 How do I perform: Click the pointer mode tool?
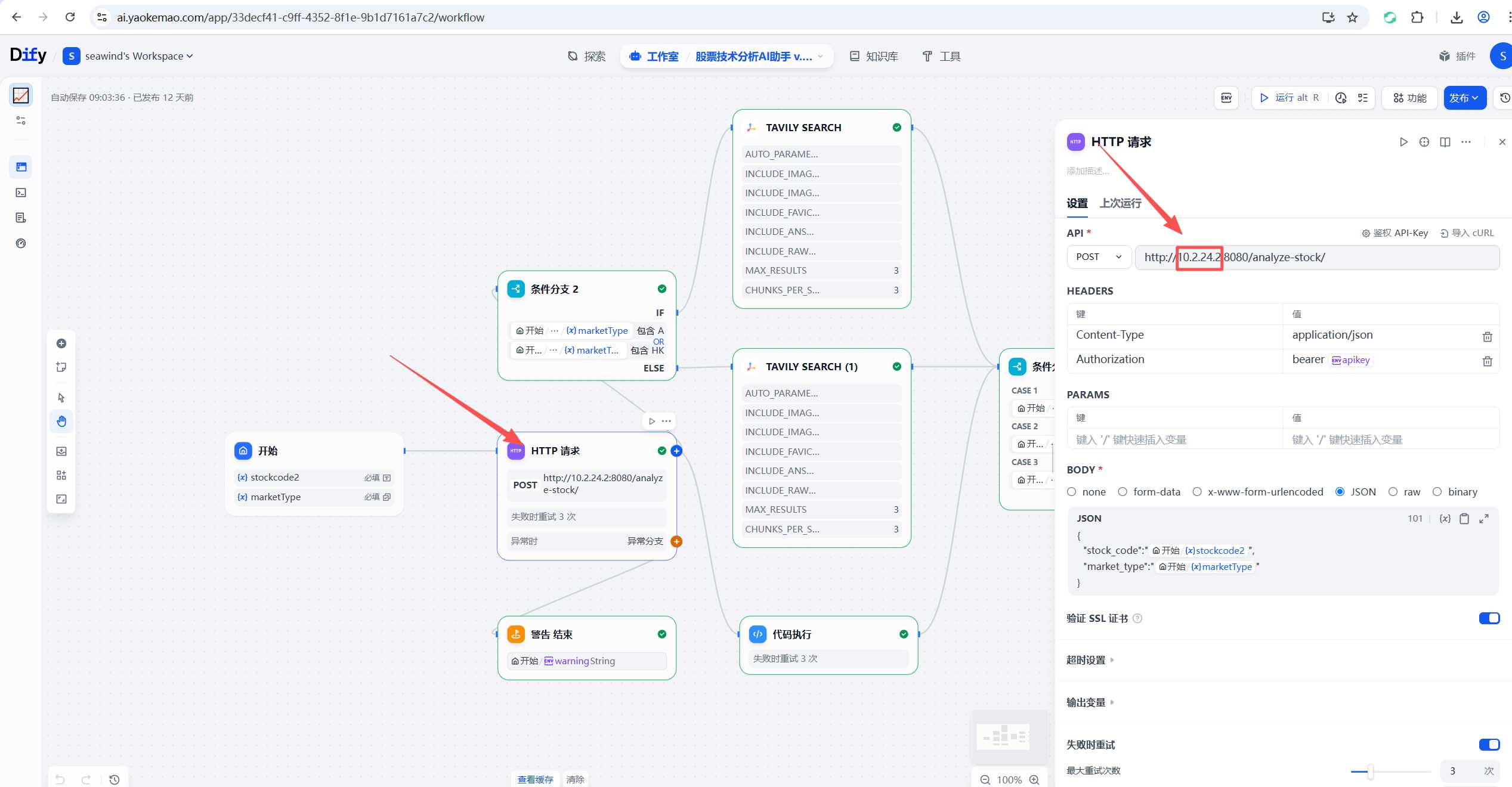click(61, 398)
